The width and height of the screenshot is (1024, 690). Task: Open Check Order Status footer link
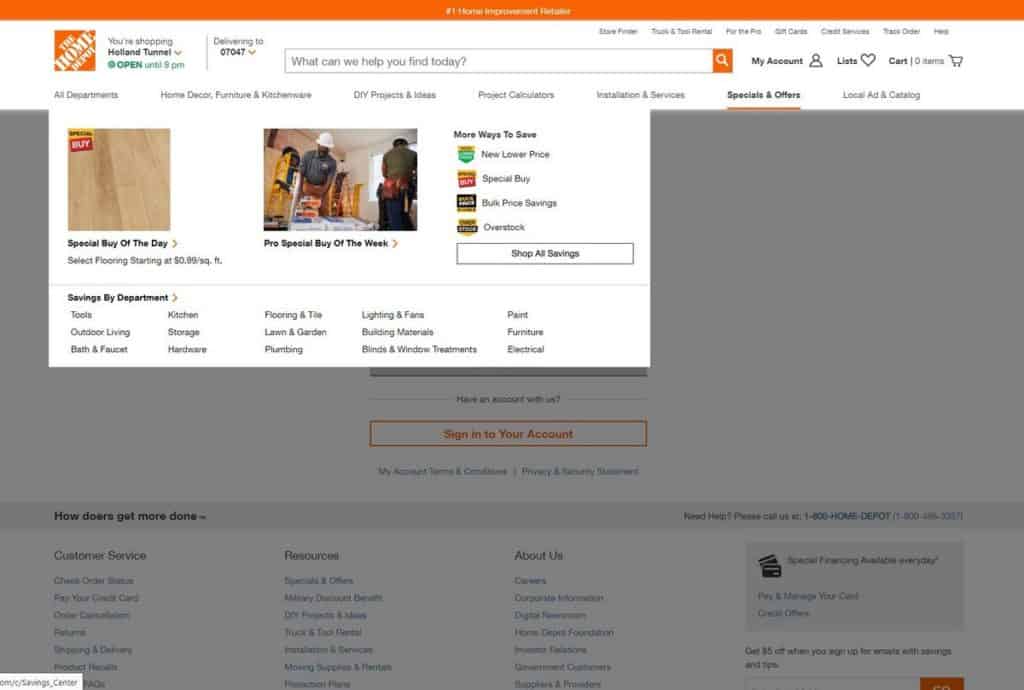(x=94, y=581)
